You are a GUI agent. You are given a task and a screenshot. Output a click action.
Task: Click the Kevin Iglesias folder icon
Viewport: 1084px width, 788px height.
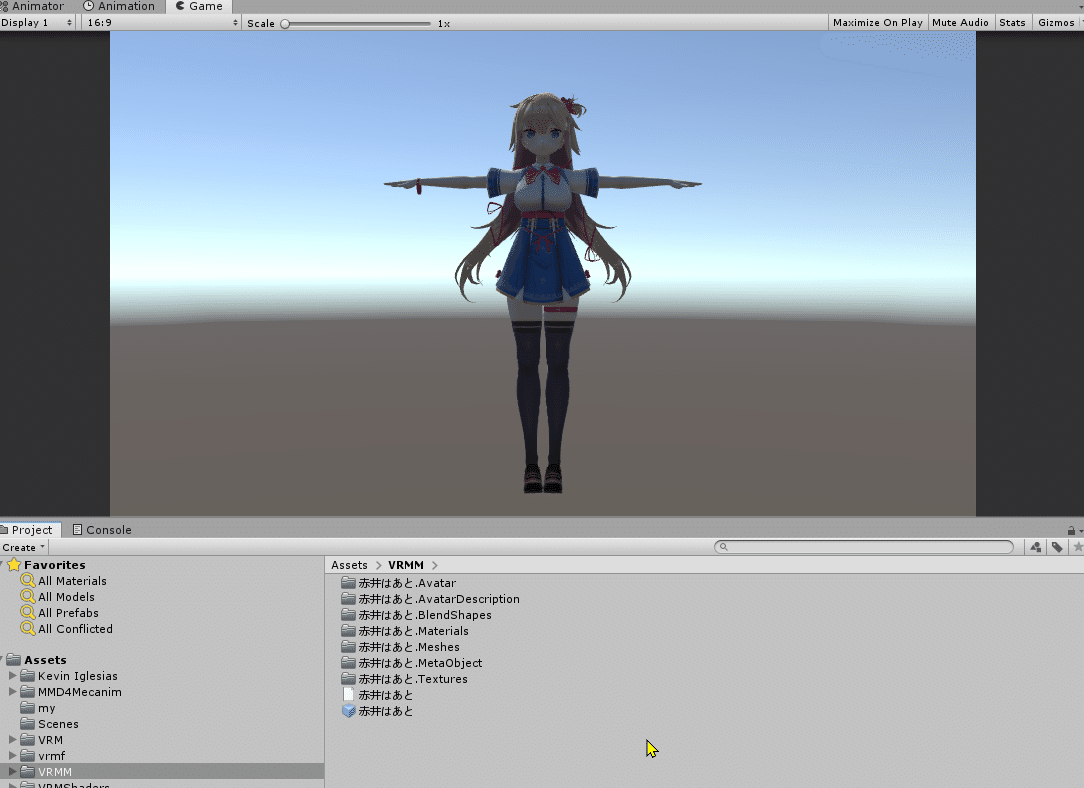[28, 675]
